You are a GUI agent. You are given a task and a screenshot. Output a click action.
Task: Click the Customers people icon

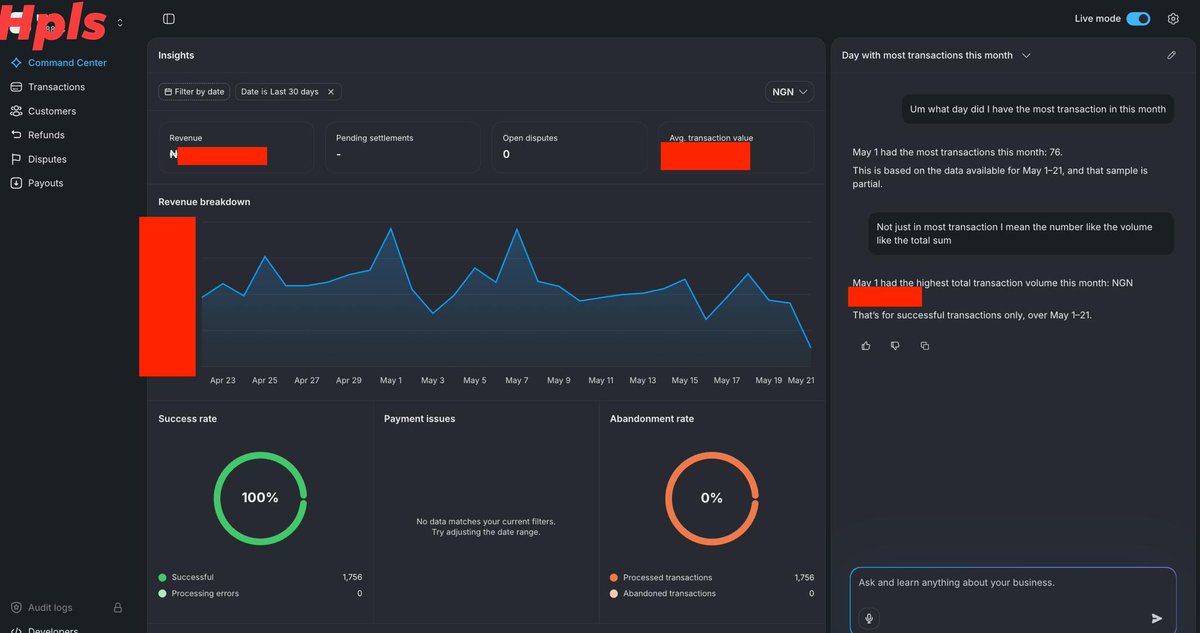tap(16, 111)
